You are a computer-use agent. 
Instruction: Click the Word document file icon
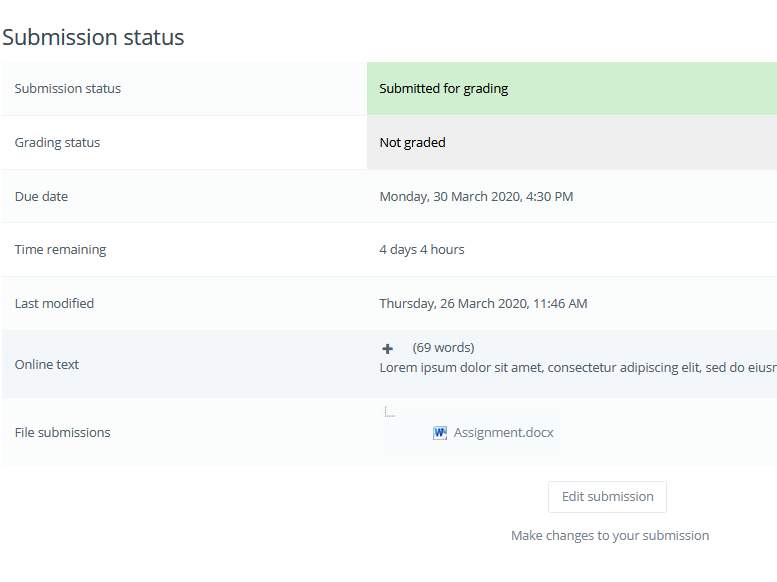[440, 433]
